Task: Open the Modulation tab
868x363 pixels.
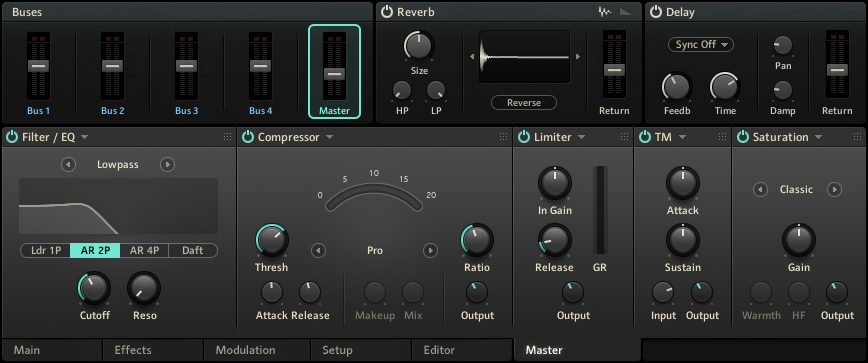Action: [x=256, y=350]
